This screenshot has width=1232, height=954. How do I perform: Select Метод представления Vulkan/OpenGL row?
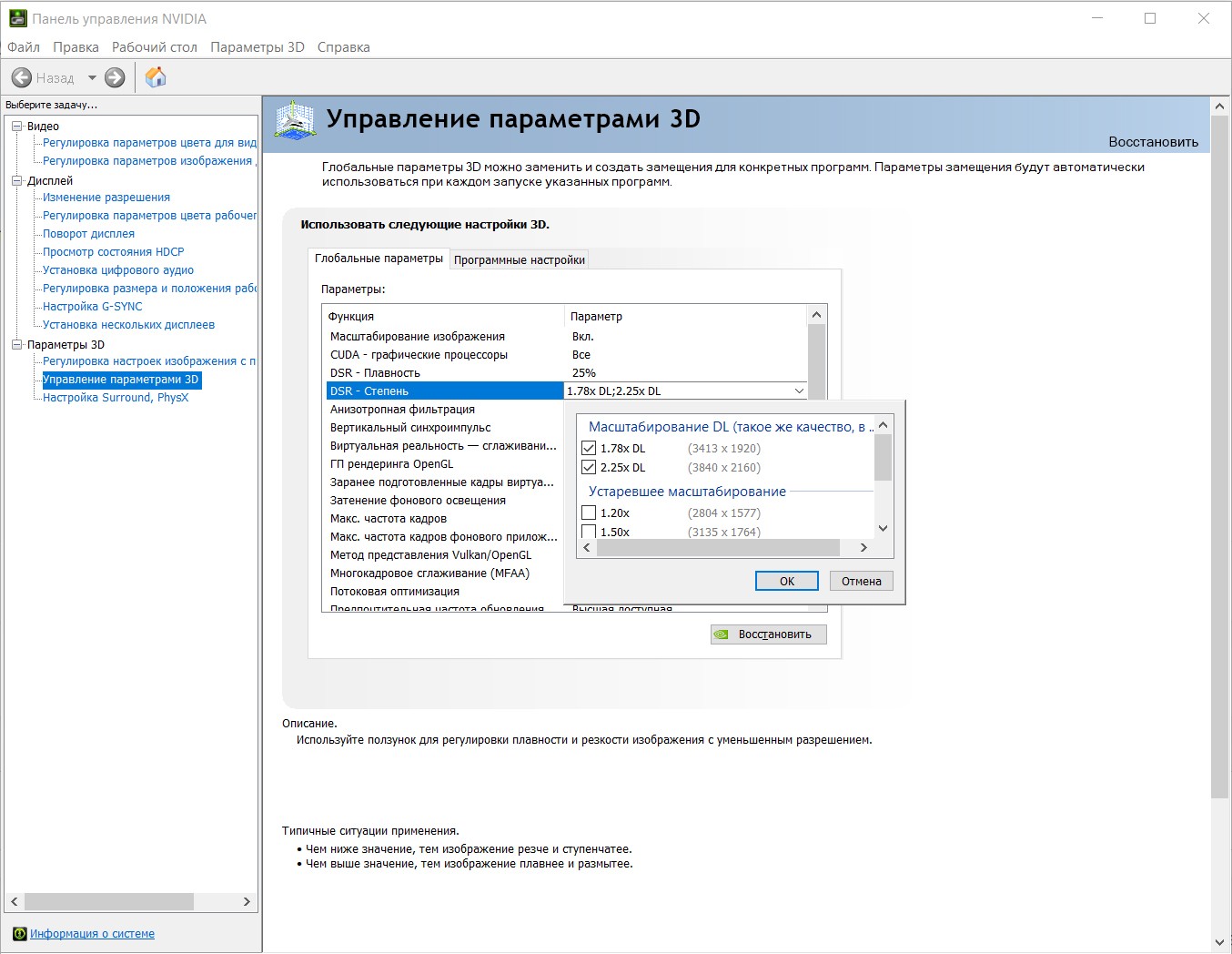coord(444,555)
